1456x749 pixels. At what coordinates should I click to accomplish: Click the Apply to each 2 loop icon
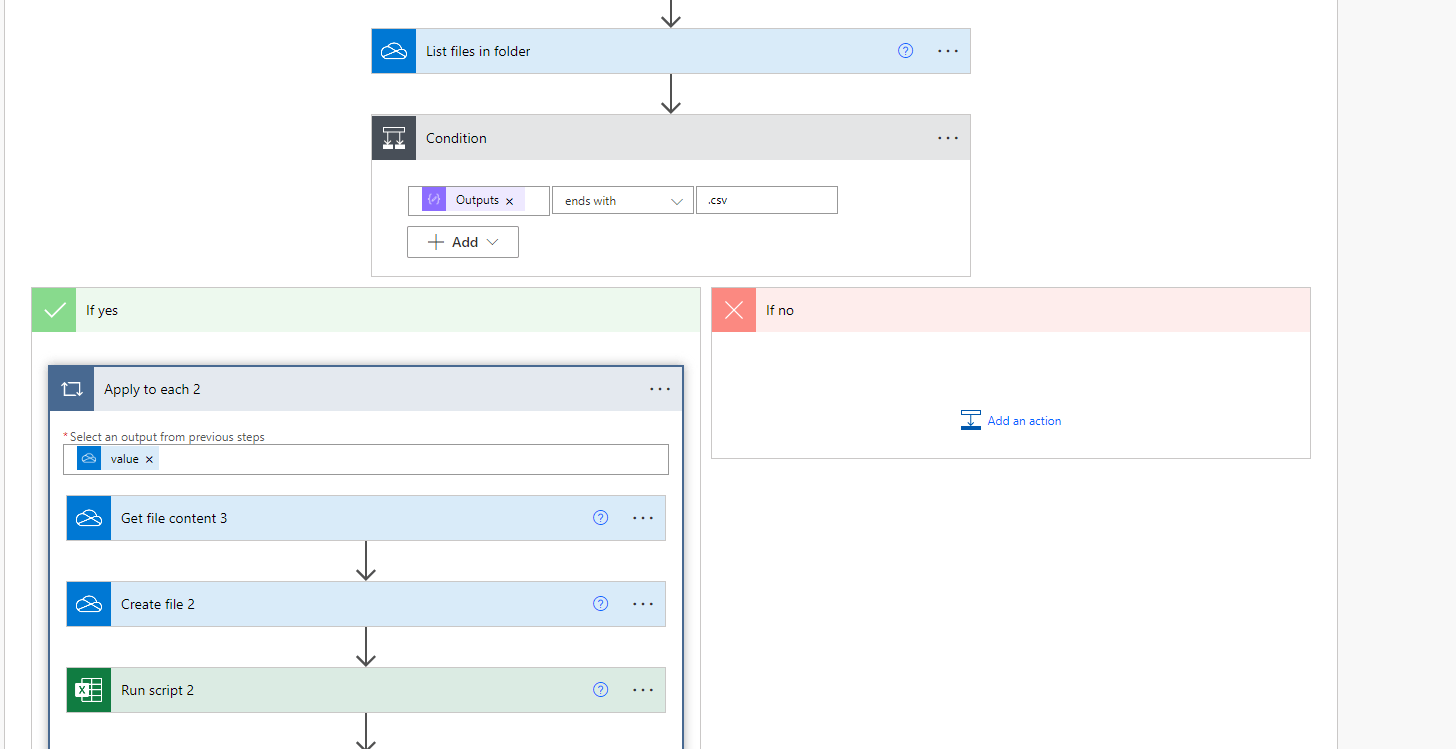[71, 388]
